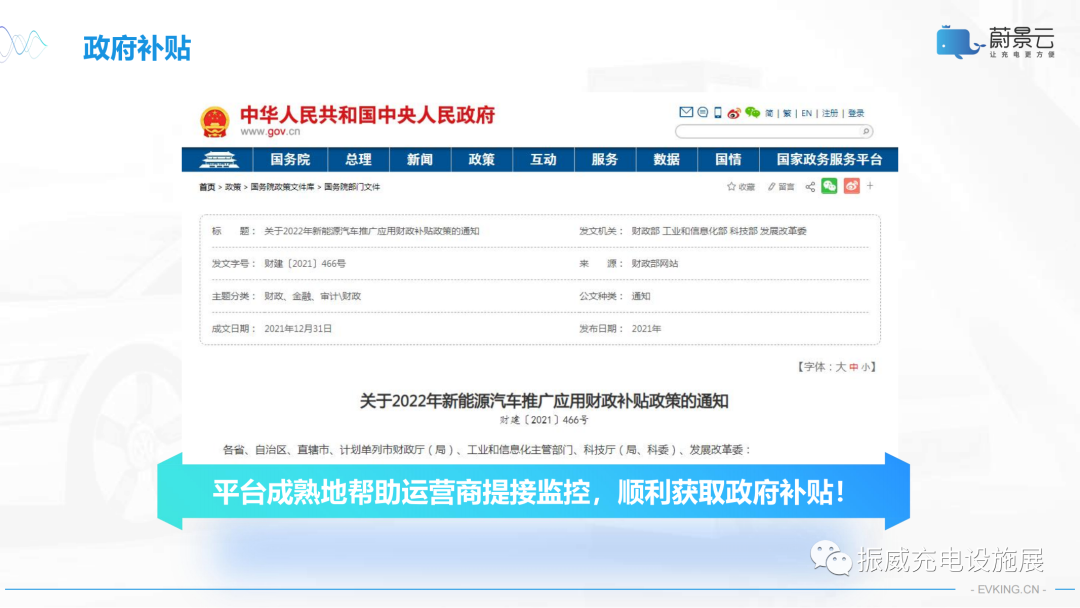The height and width of the screenshot is (608, 1080).
Task: Click the mobile version phone icon
Action: (x=718, y=112)
